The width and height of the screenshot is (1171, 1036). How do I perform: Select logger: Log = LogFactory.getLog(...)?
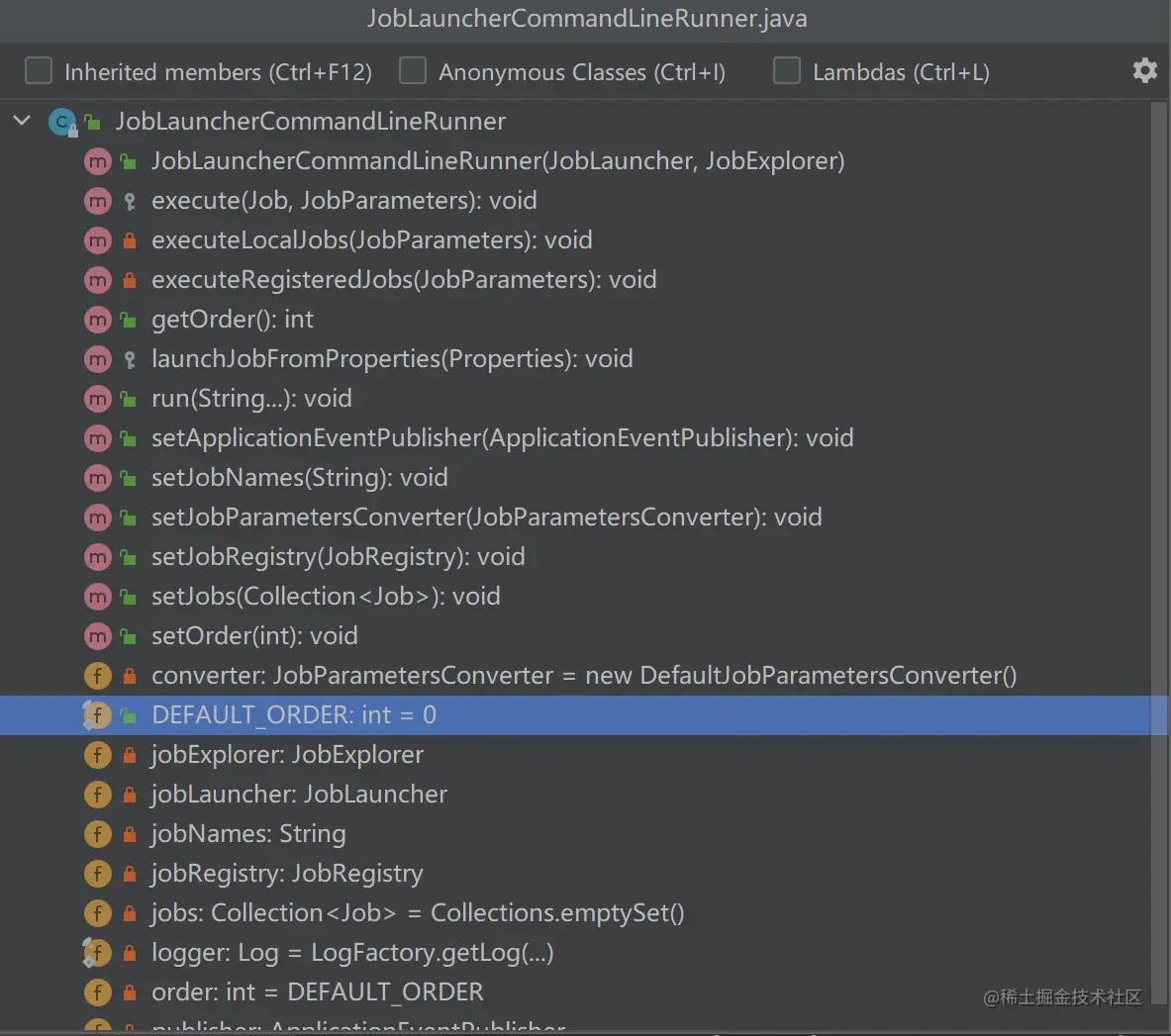tap(352, 953)
